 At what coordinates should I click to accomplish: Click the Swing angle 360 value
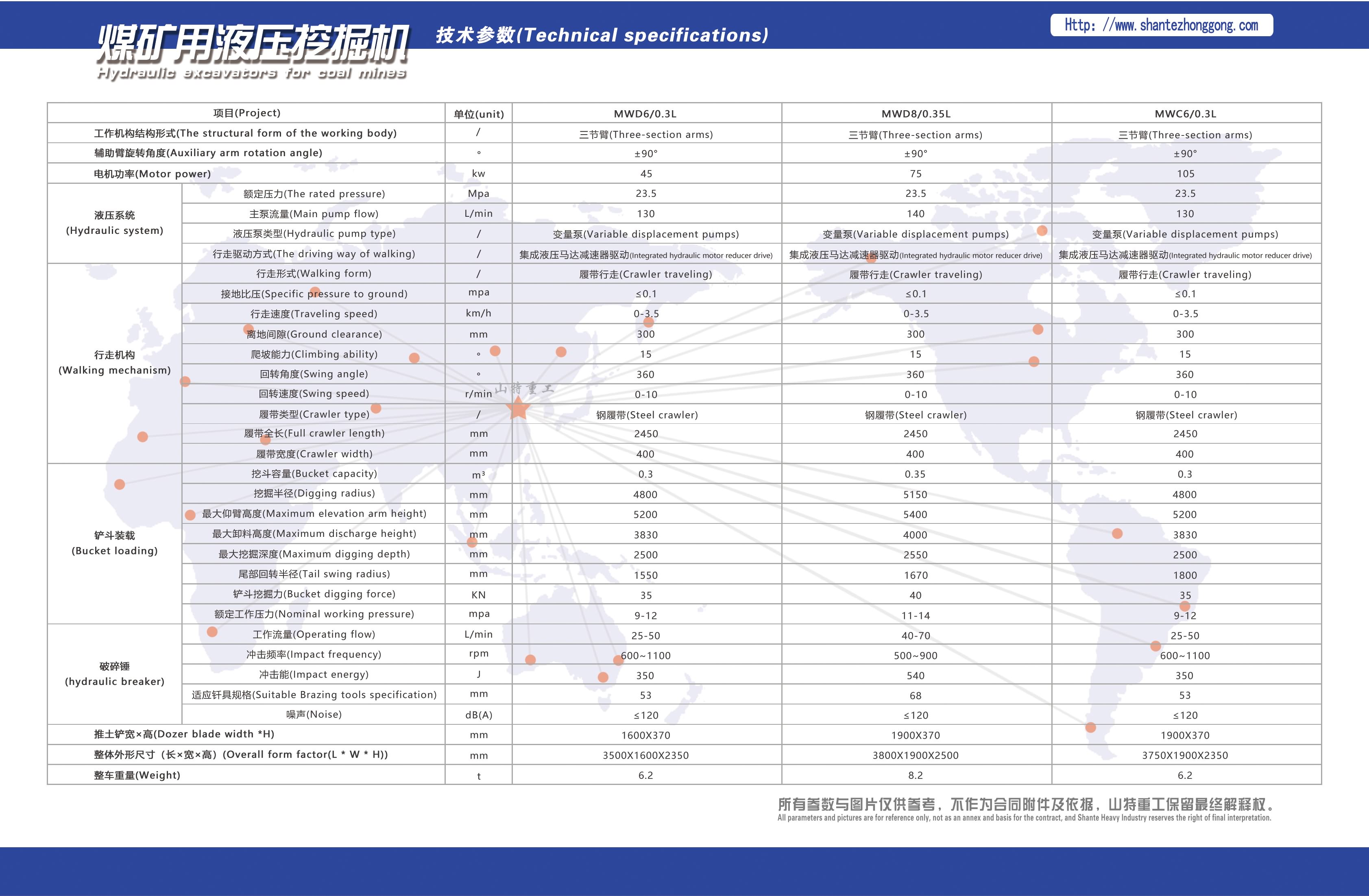point(647,375)
